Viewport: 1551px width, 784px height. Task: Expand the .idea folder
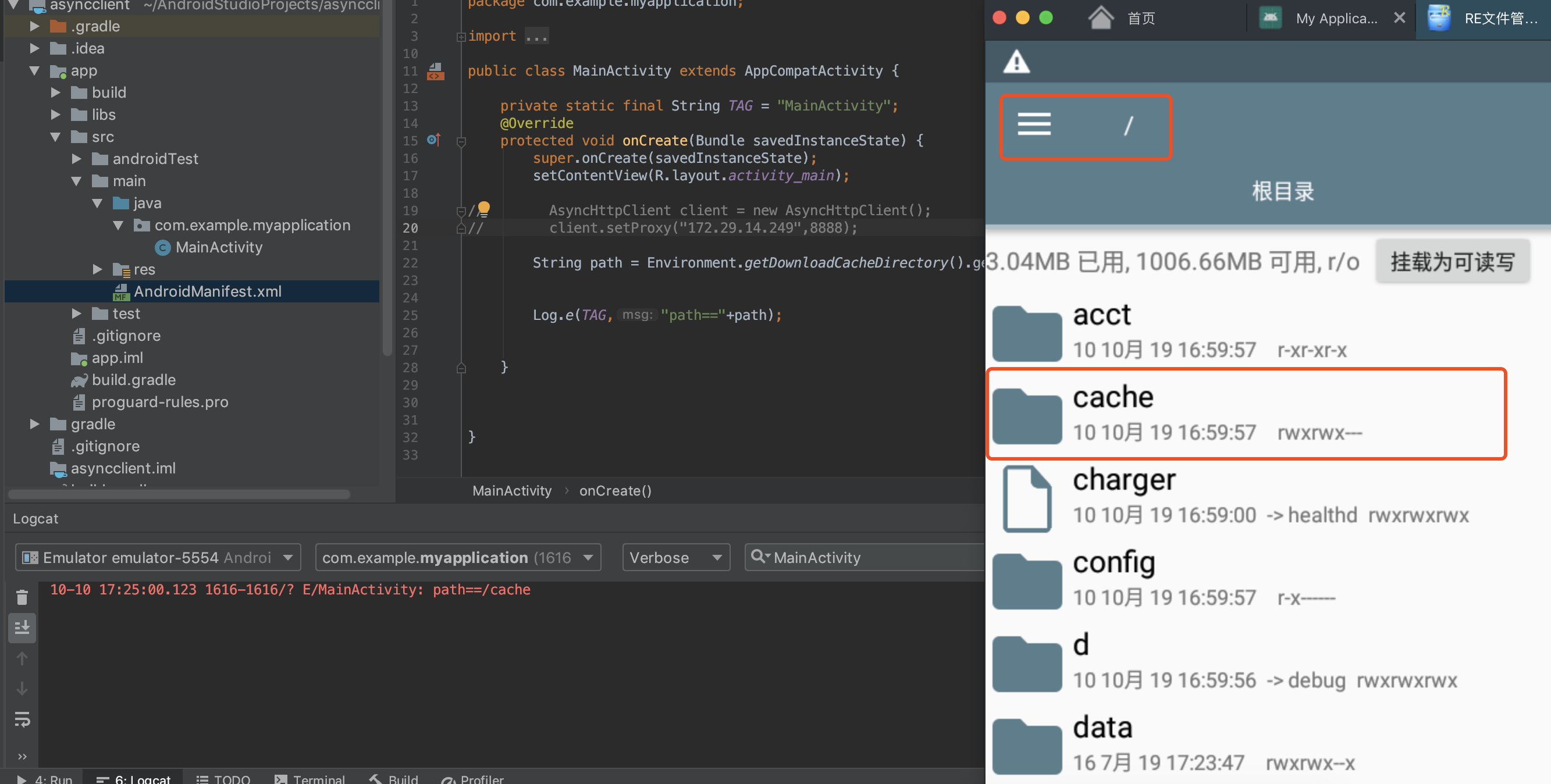(35, 48)
